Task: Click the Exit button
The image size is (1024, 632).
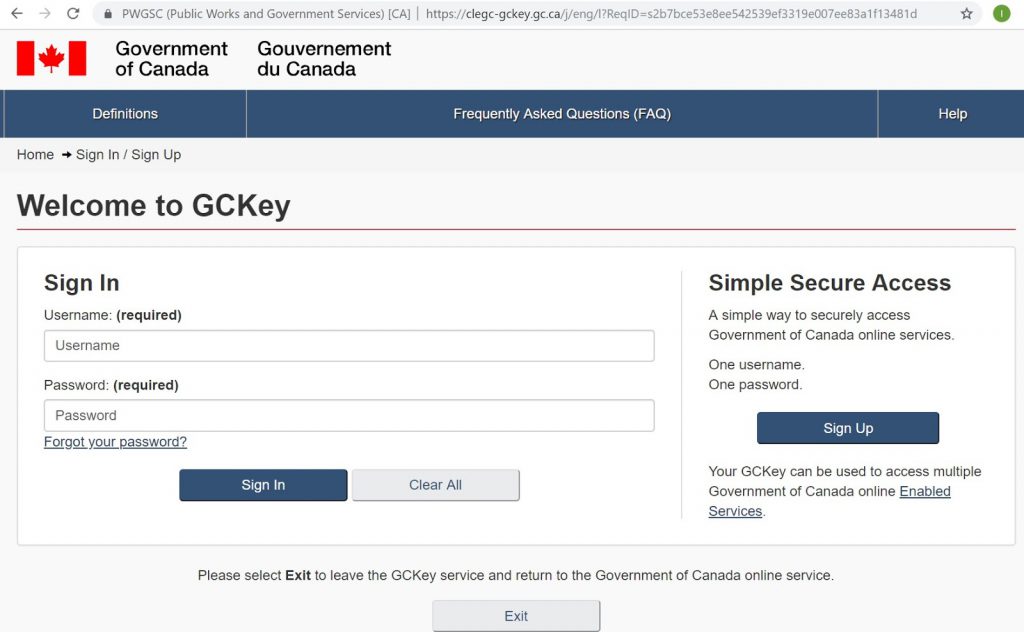Action: tap(516, 616)
